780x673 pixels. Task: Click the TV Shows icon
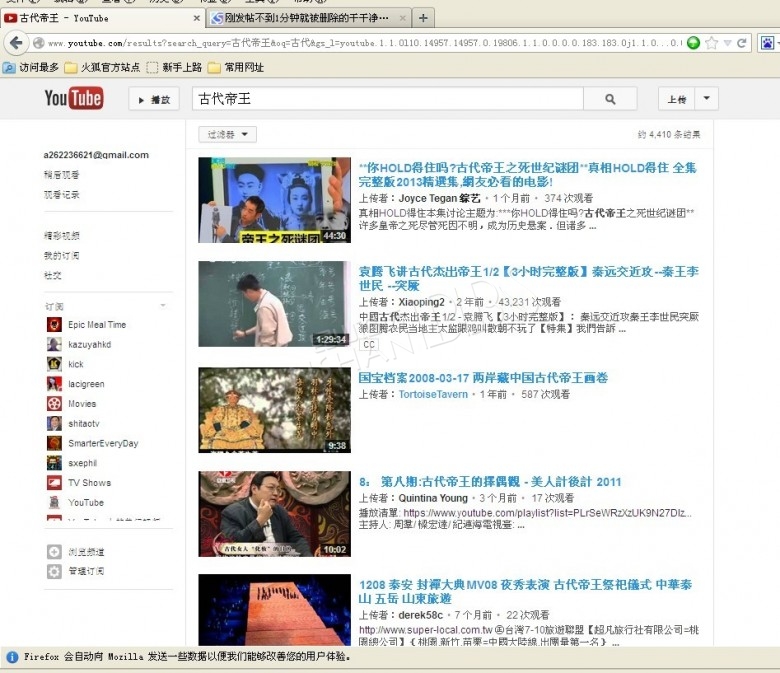tap(54, 482)
